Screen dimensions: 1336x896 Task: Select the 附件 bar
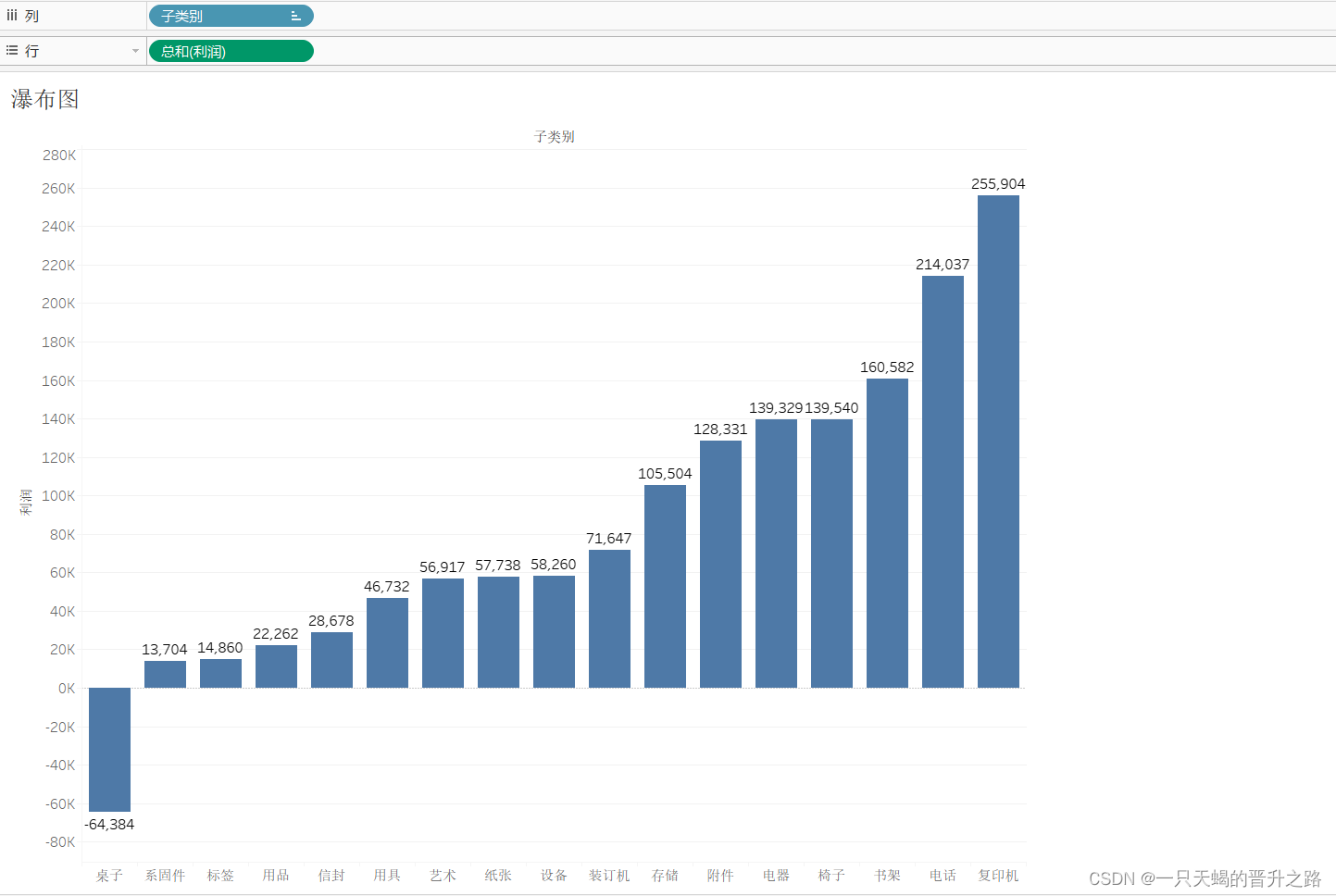(720, 564)
